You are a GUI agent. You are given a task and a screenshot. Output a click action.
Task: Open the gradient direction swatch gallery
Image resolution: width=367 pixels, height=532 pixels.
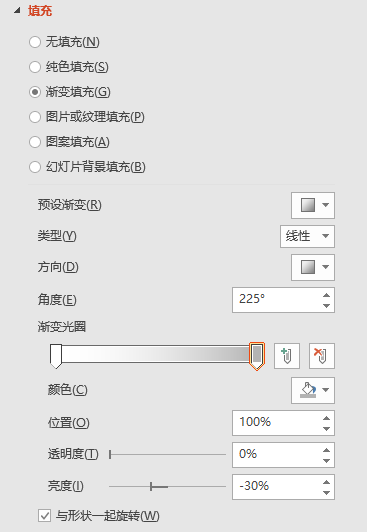313,267
